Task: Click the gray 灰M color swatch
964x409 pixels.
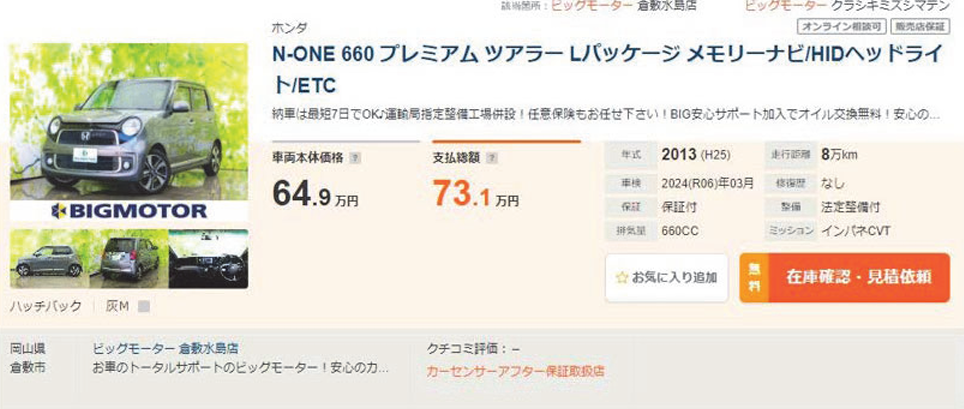Action: coord(143,306)
